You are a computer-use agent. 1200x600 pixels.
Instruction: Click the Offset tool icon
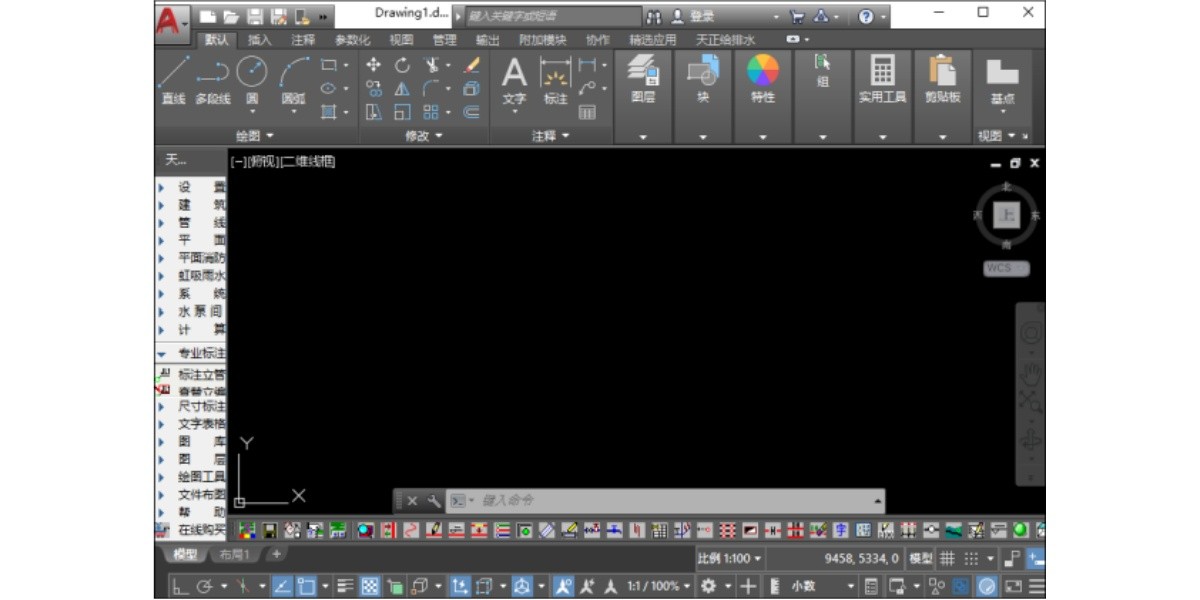tap(472, 112)
